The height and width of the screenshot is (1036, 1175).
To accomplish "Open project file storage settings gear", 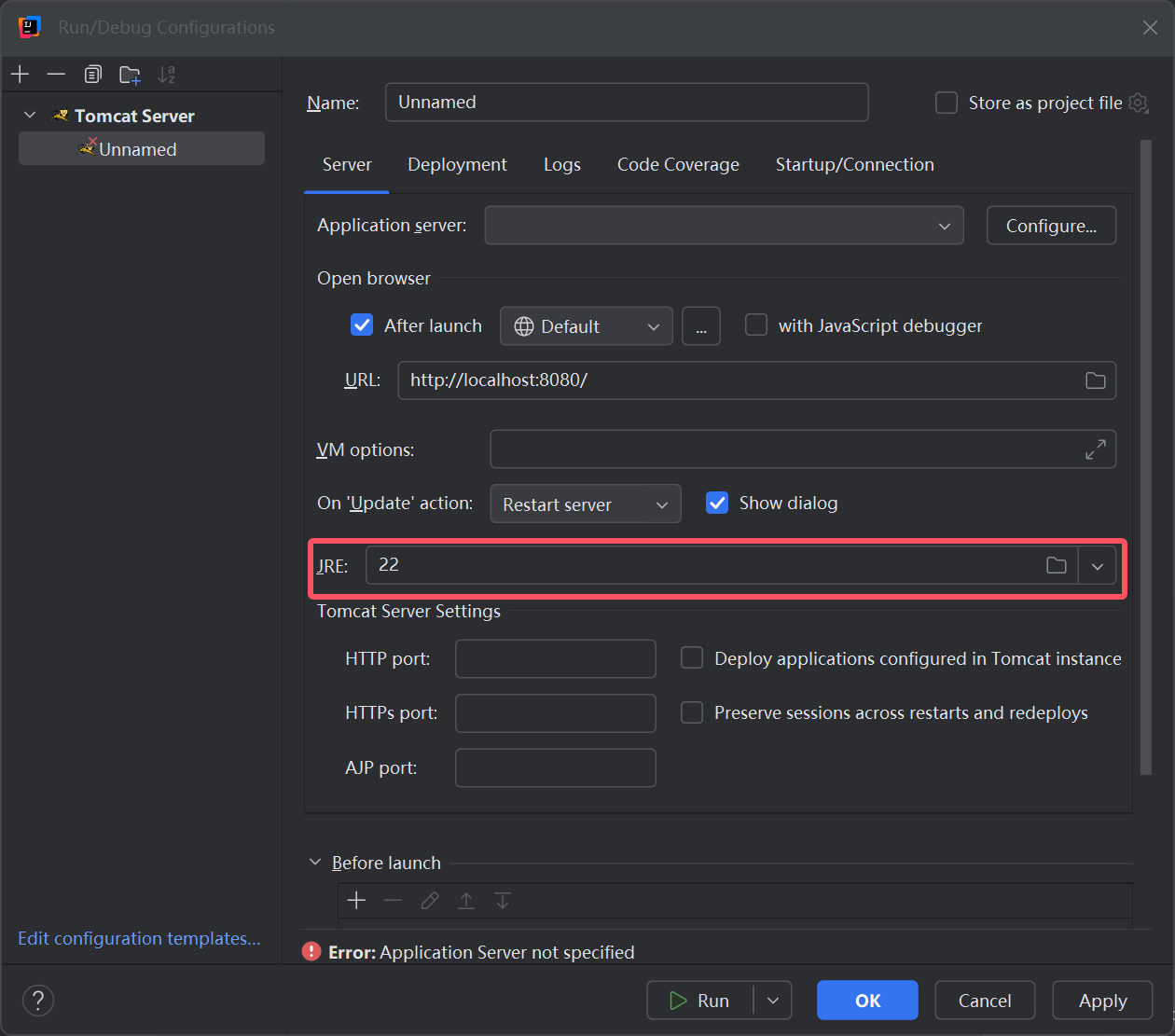I will [1139, 103].
